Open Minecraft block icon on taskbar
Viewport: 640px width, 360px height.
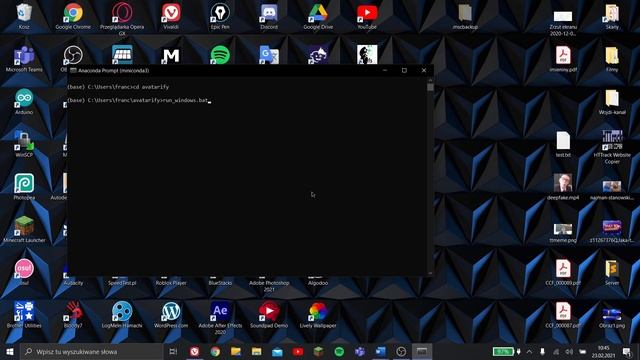coord(319,351)
